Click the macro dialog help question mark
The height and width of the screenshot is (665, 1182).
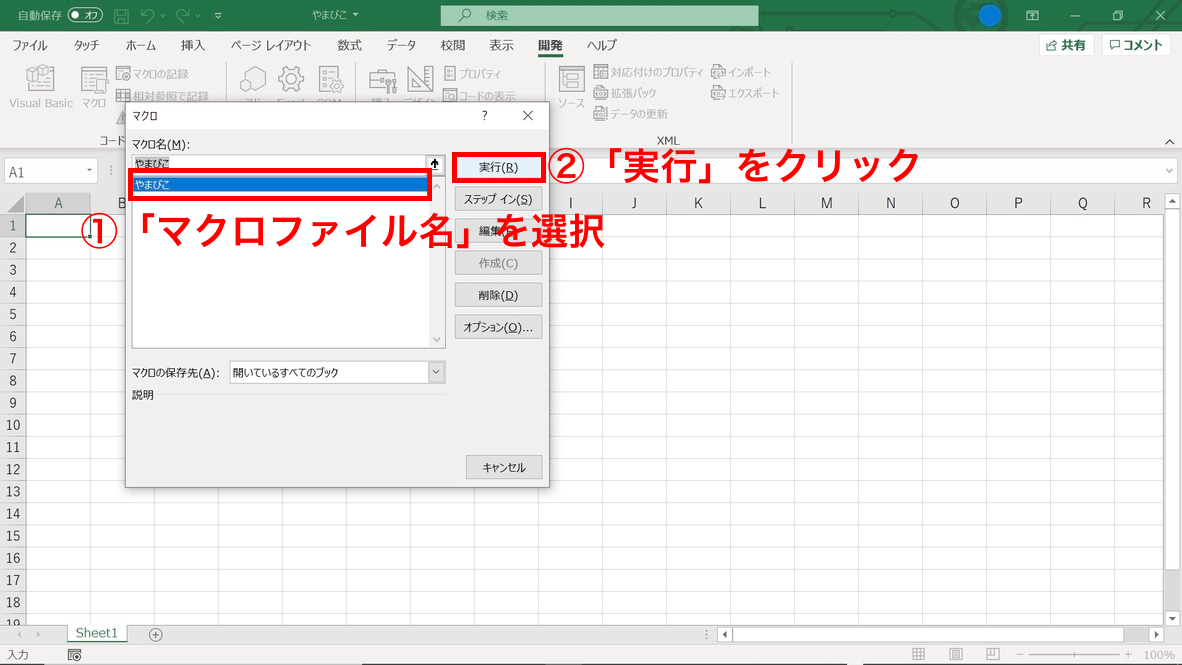(485, 115)
